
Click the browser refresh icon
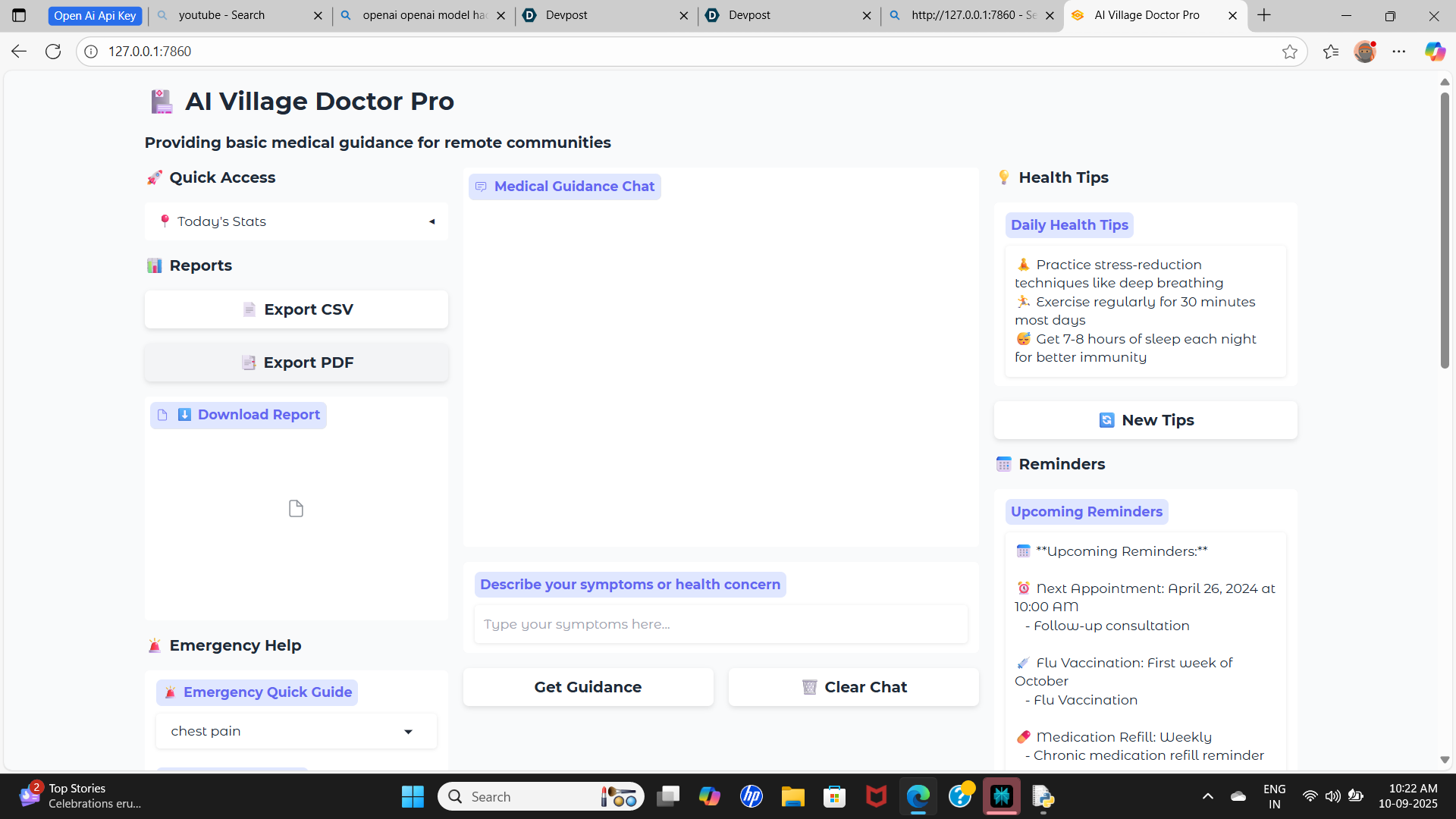53,52
